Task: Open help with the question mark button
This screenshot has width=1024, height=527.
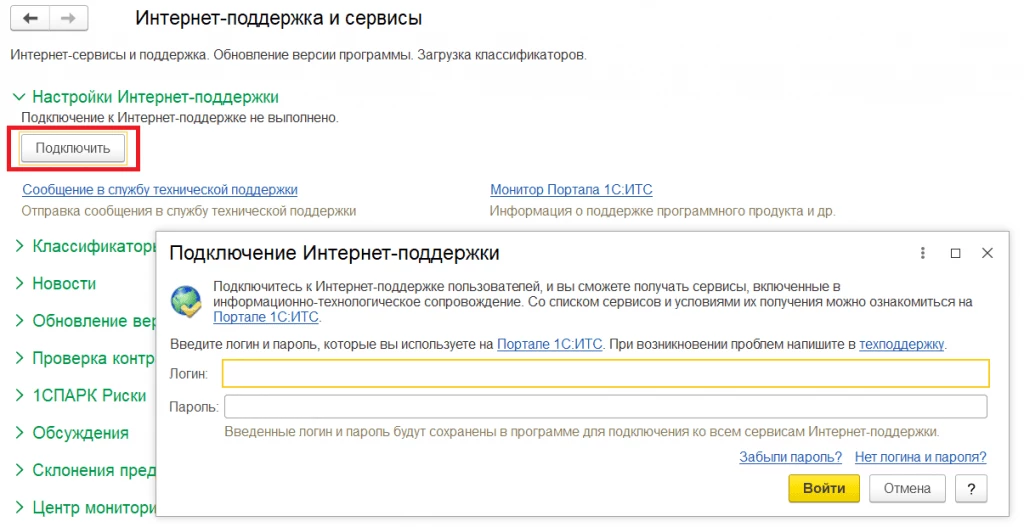Action: tap(970, 488)
